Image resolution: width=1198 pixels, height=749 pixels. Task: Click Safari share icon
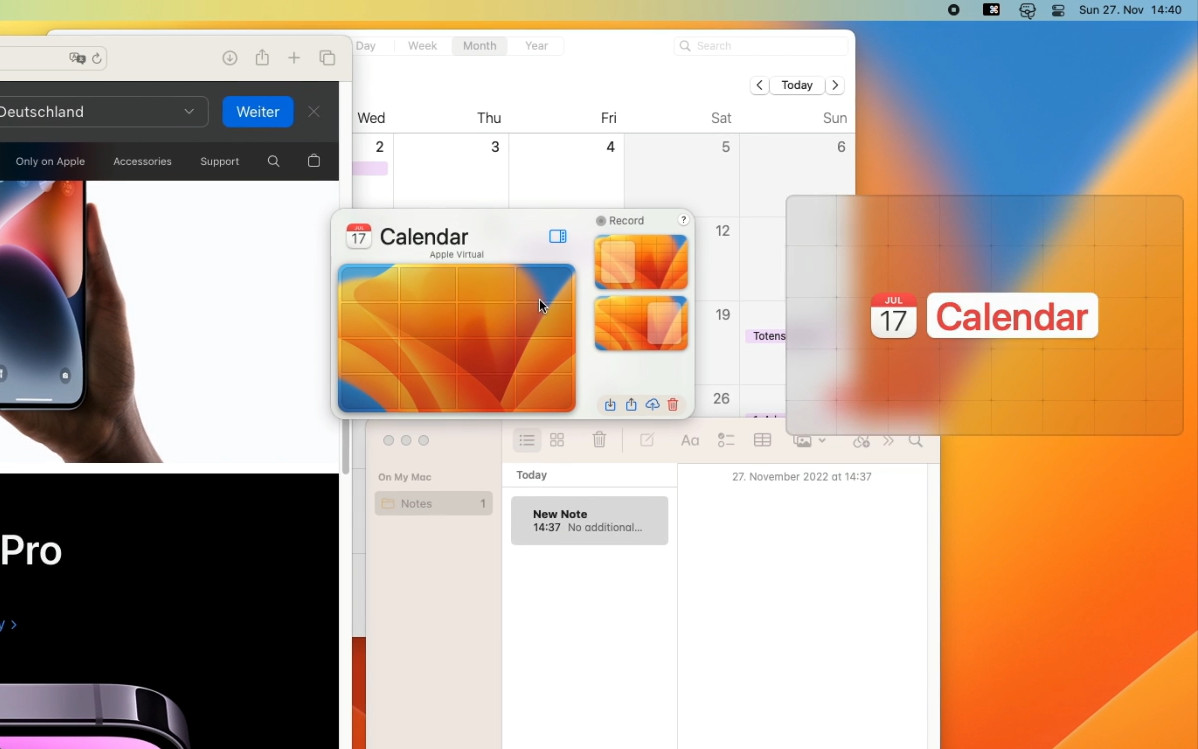click(262, 57)
